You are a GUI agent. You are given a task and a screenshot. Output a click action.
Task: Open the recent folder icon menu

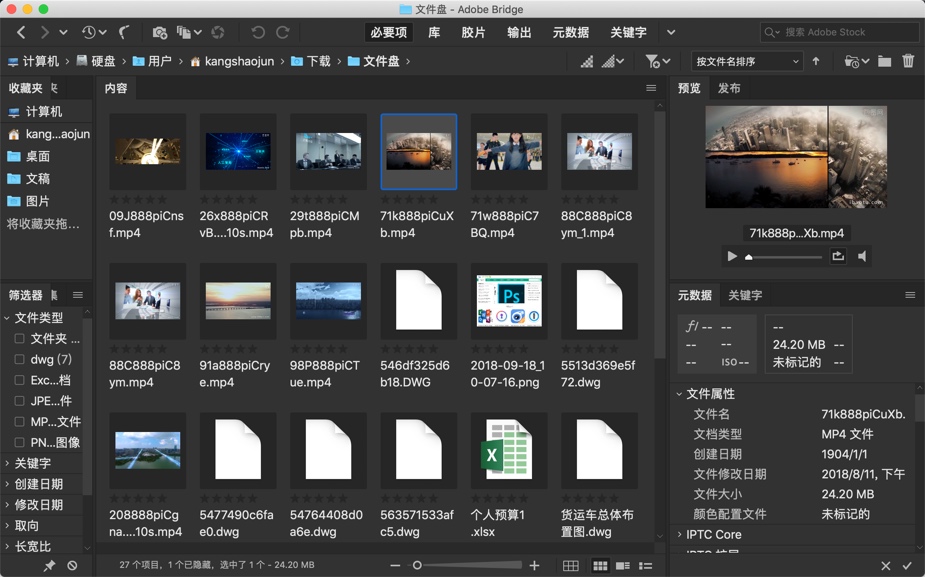(x=857, y=61)
